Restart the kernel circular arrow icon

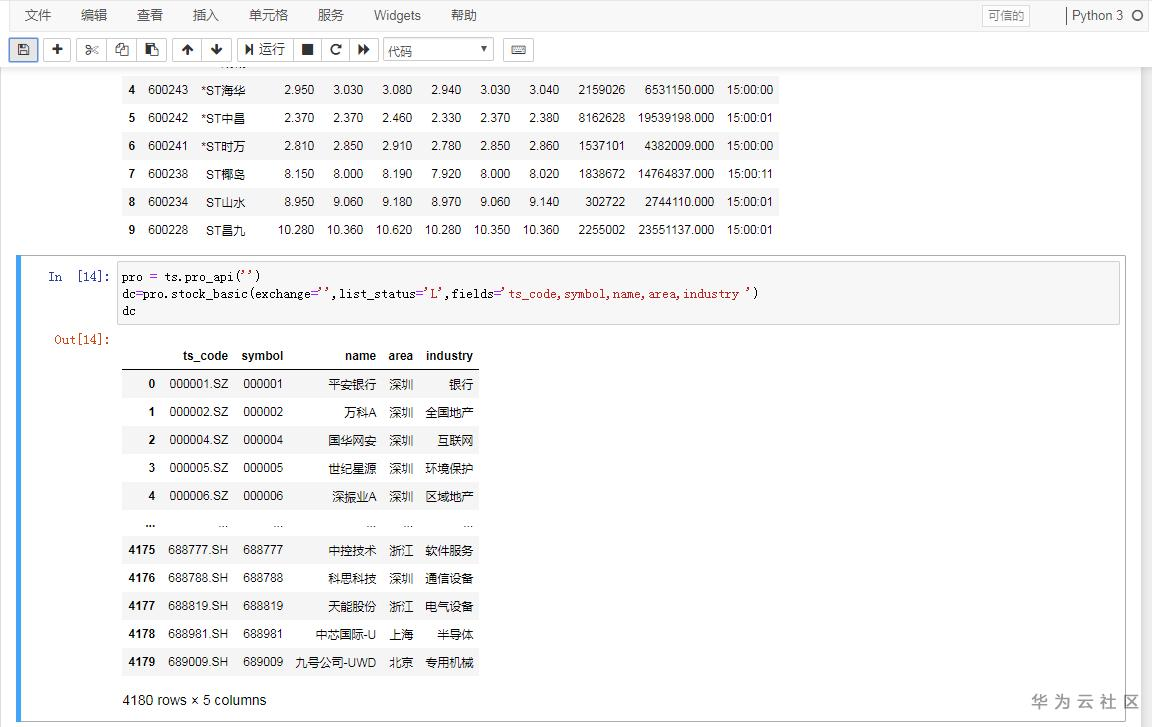coord(336,50)
